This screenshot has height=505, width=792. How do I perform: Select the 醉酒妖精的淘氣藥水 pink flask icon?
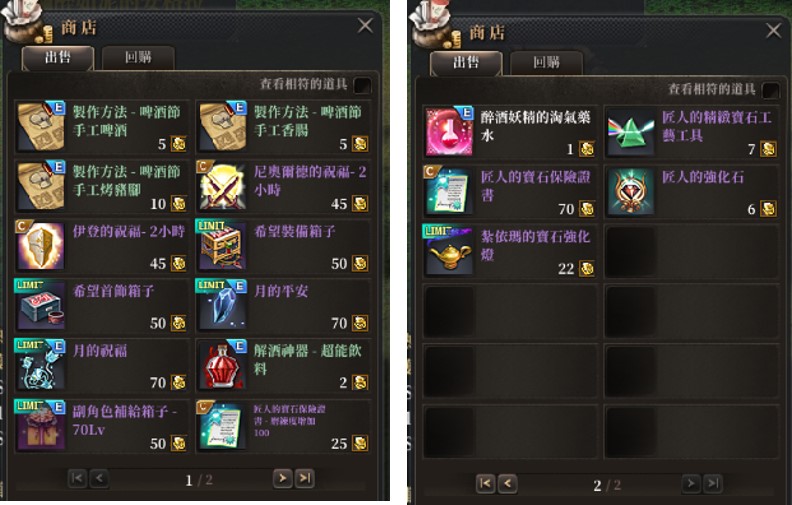pos(450,131)
